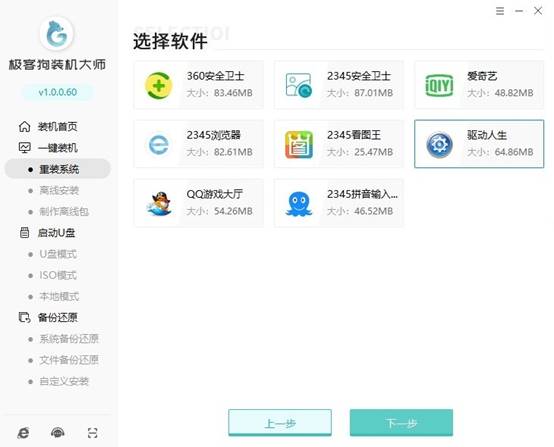Expand the 启动U盘 sidebar section
The height and width of the screenshot is (447, 554).
tap(47, 233)
